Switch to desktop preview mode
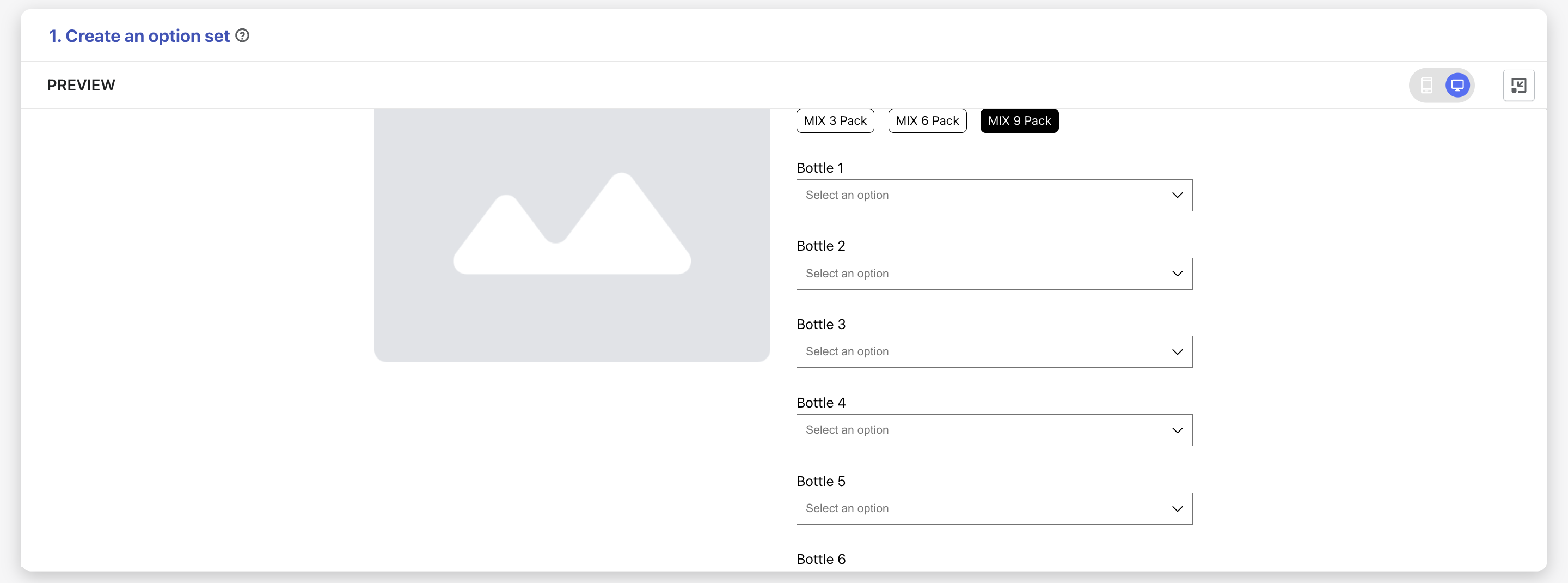This screenshot has height=583, width=1568. pos(1457,86)
